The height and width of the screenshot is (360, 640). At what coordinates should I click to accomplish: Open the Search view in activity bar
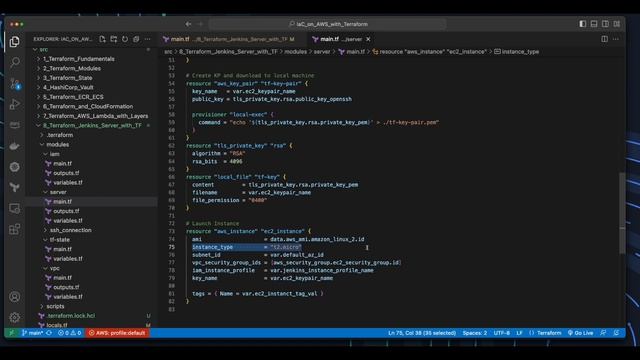point(15,62)
